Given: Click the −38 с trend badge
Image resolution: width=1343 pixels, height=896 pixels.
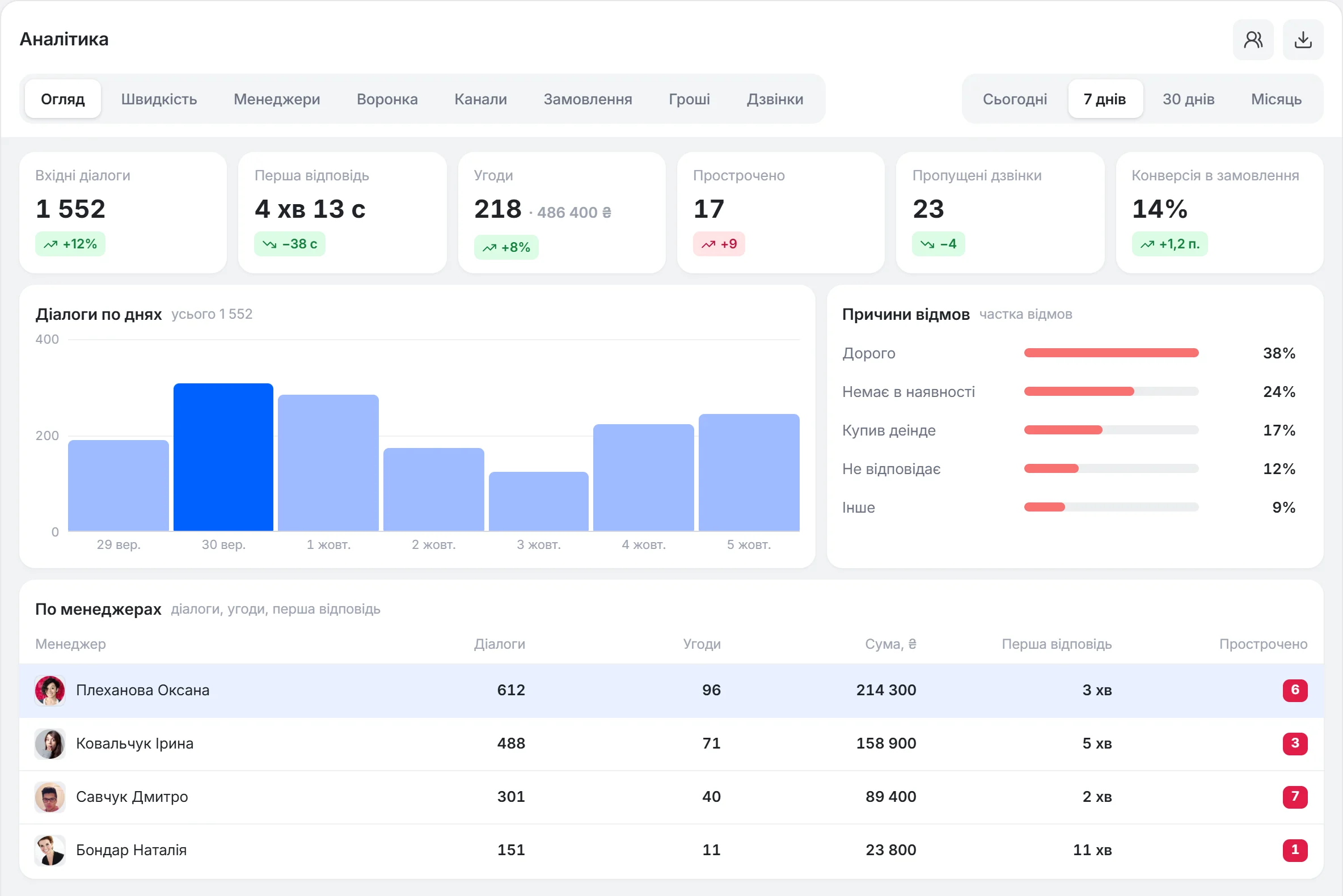Looking at the screenshot, I should click(290, 244).
